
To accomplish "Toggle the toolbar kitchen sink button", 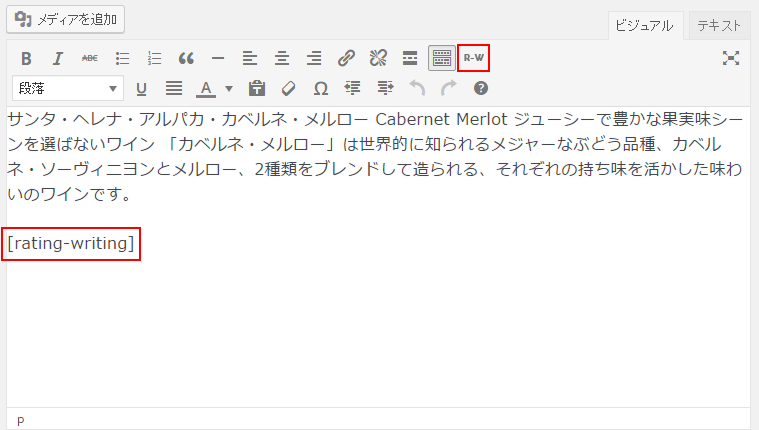I will tap(442, 59).
